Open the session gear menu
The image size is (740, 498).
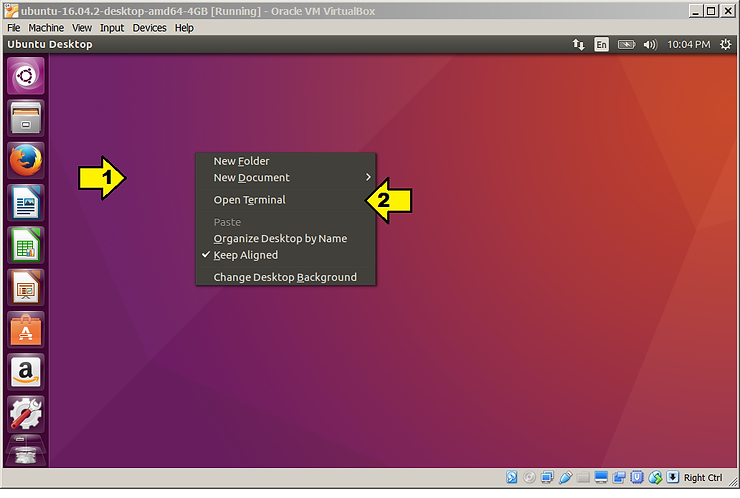tap(725, 44)
